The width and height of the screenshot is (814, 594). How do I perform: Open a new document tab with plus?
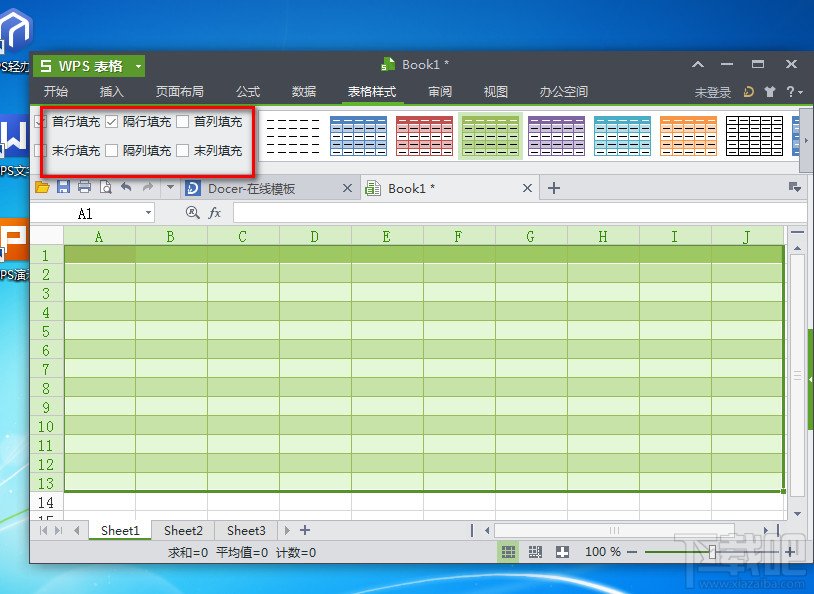coord(554,188)
